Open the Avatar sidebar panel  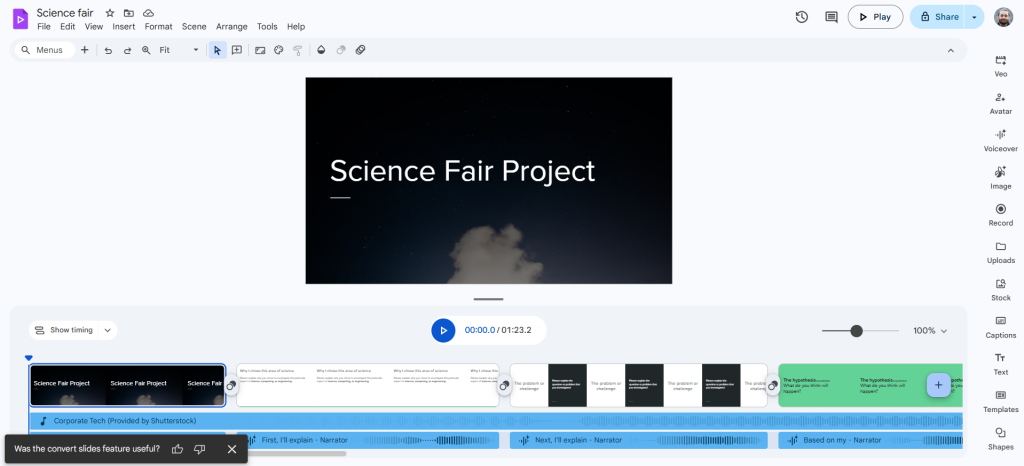pos(1000,103)
